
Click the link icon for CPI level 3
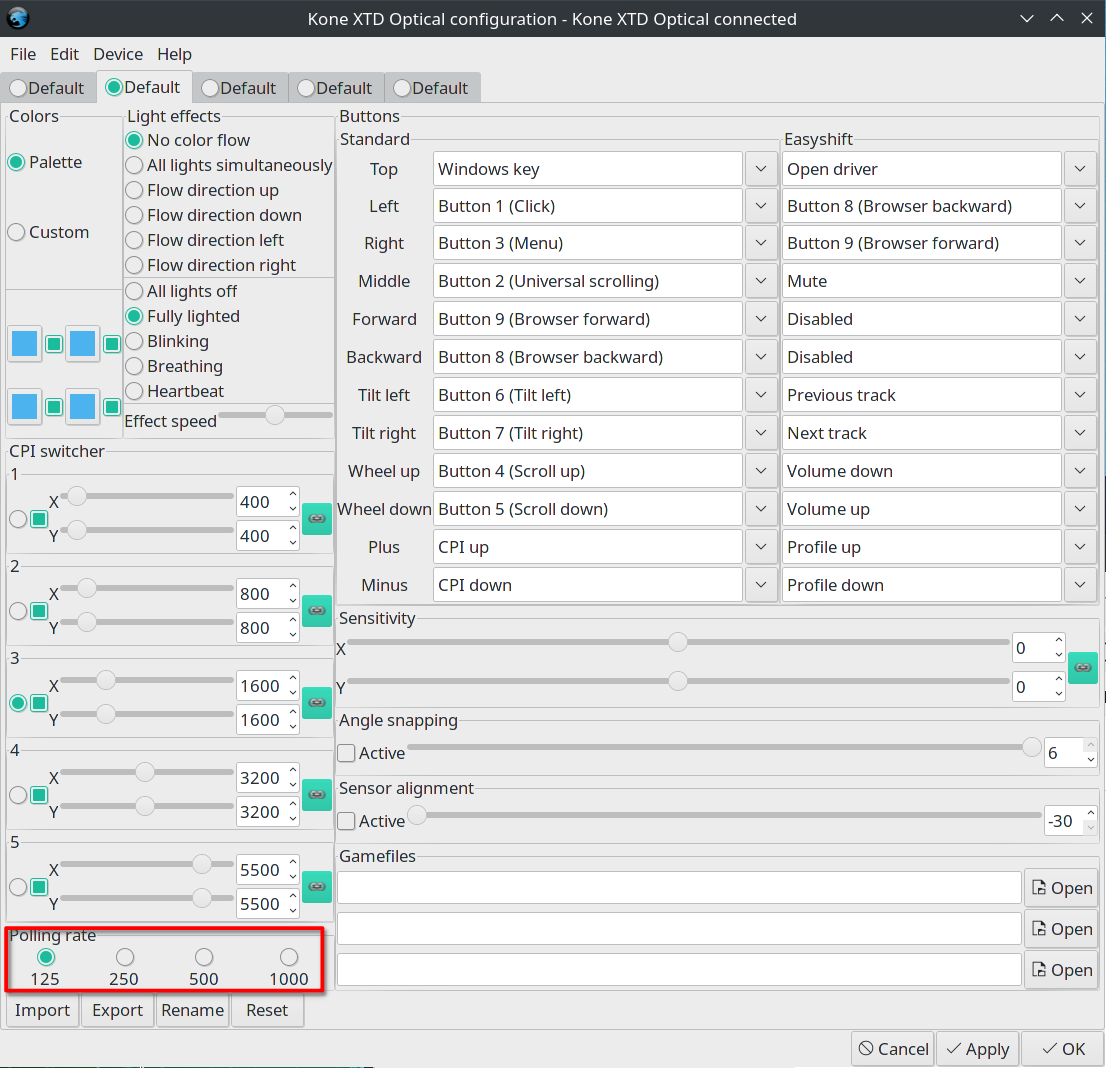tap(317, 703)
